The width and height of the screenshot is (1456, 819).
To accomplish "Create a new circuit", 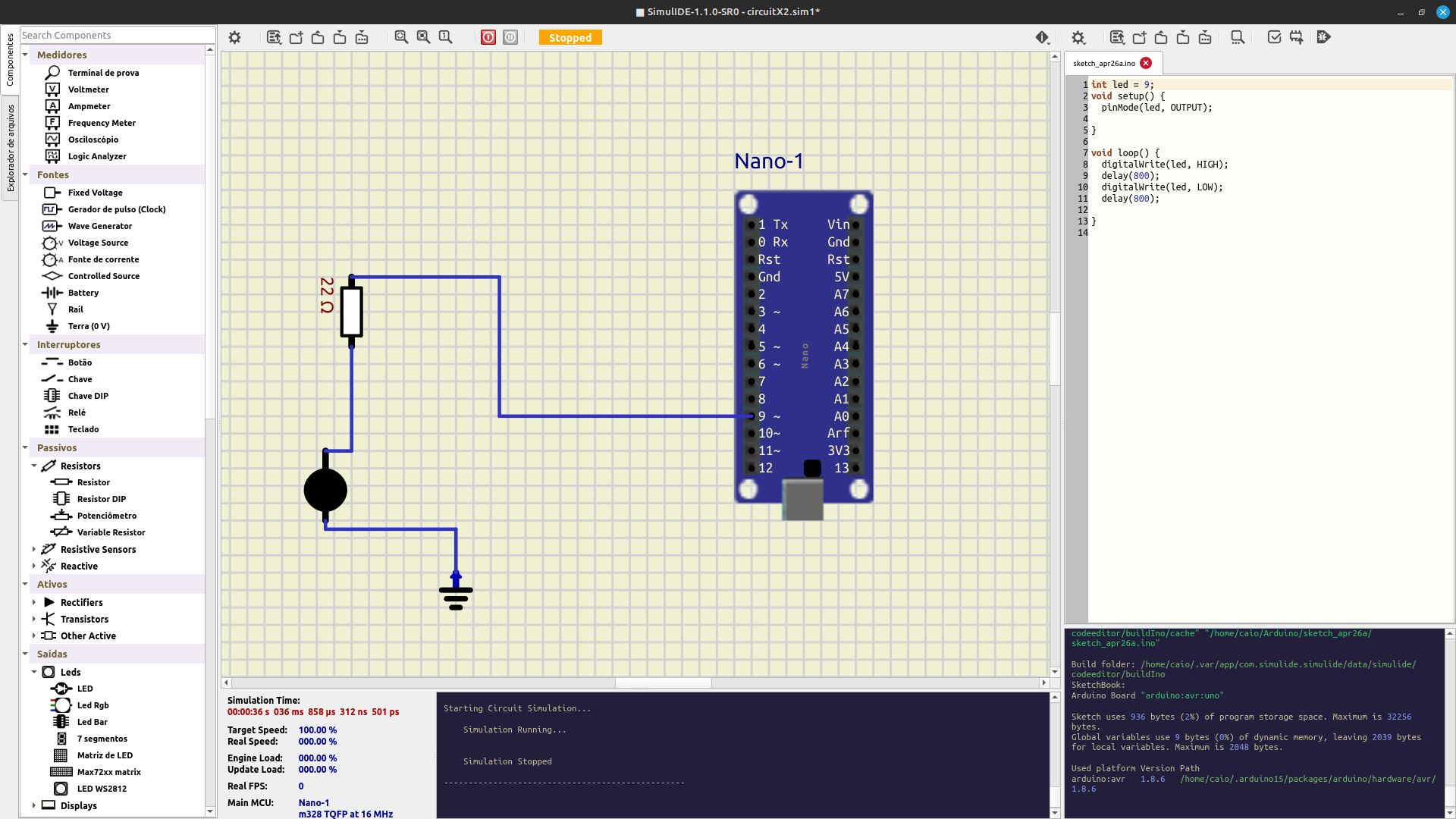I will [296, 37].
